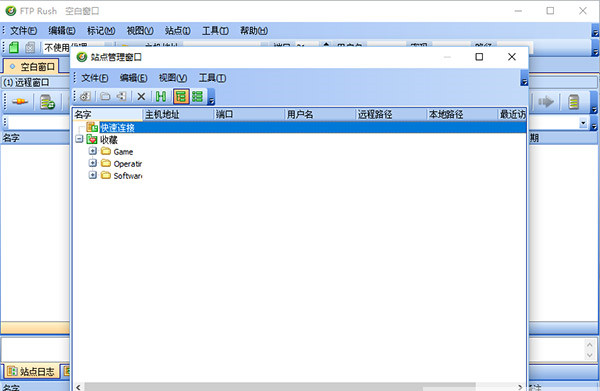Expand the Game folder
The width and height of the screenshot is (600, 391).
[93, 151]
